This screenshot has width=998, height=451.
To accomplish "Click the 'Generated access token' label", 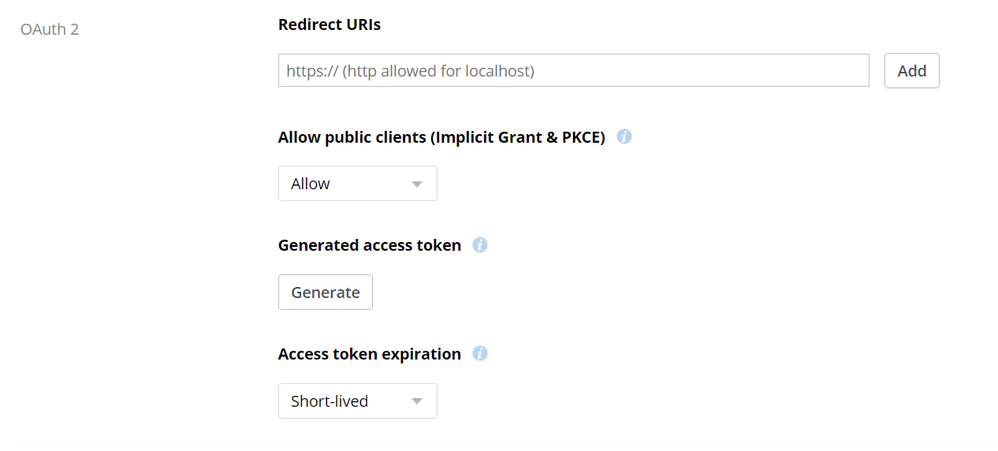I will click(x=369, y=245).
